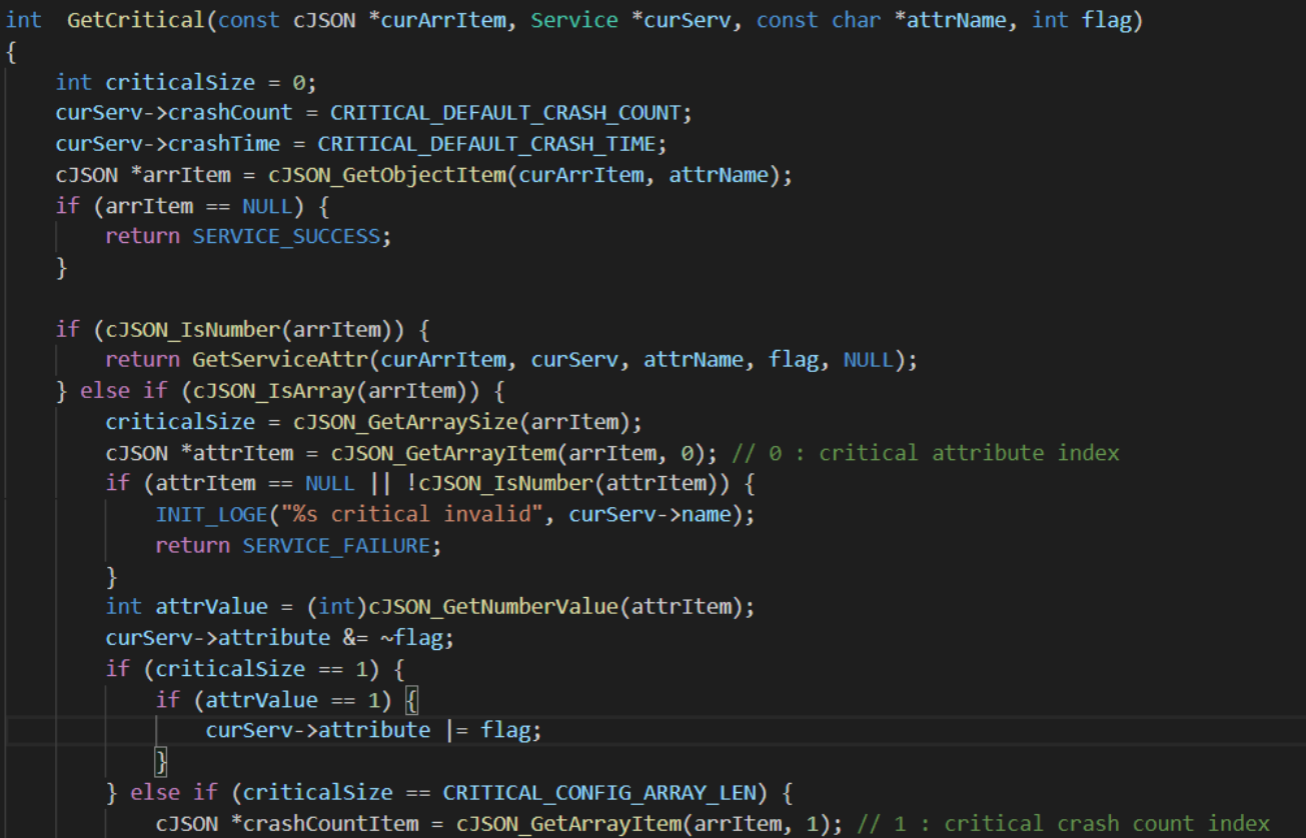Click CRITICAL_DEFAULT_CRASH_TIME constant

[x=487, y=144]
